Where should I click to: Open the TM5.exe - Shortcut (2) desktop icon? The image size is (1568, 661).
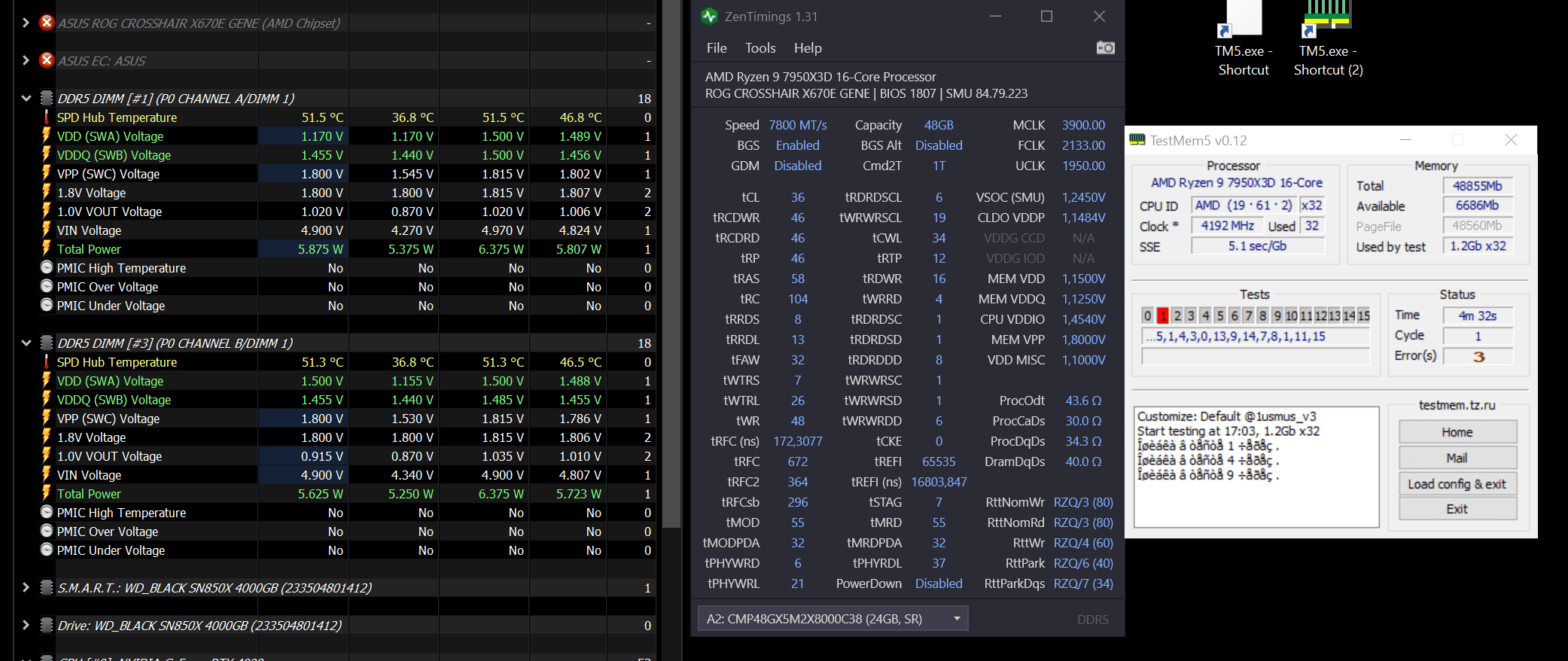(1328, 39)
